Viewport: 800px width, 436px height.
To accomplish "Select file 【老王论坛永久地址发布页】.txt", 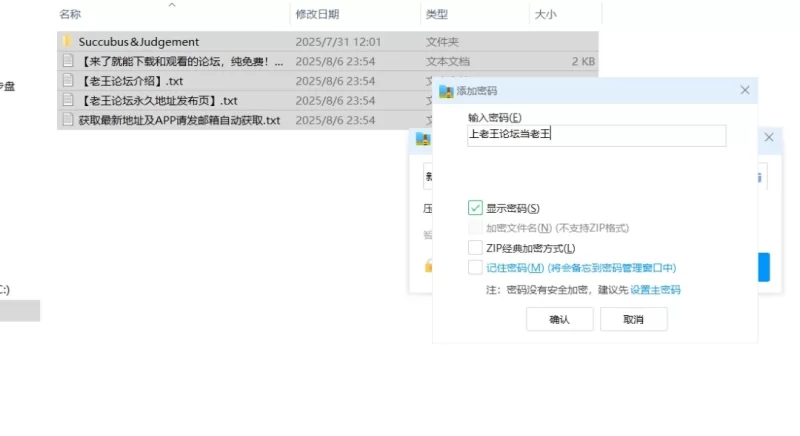I will [159, 100].
